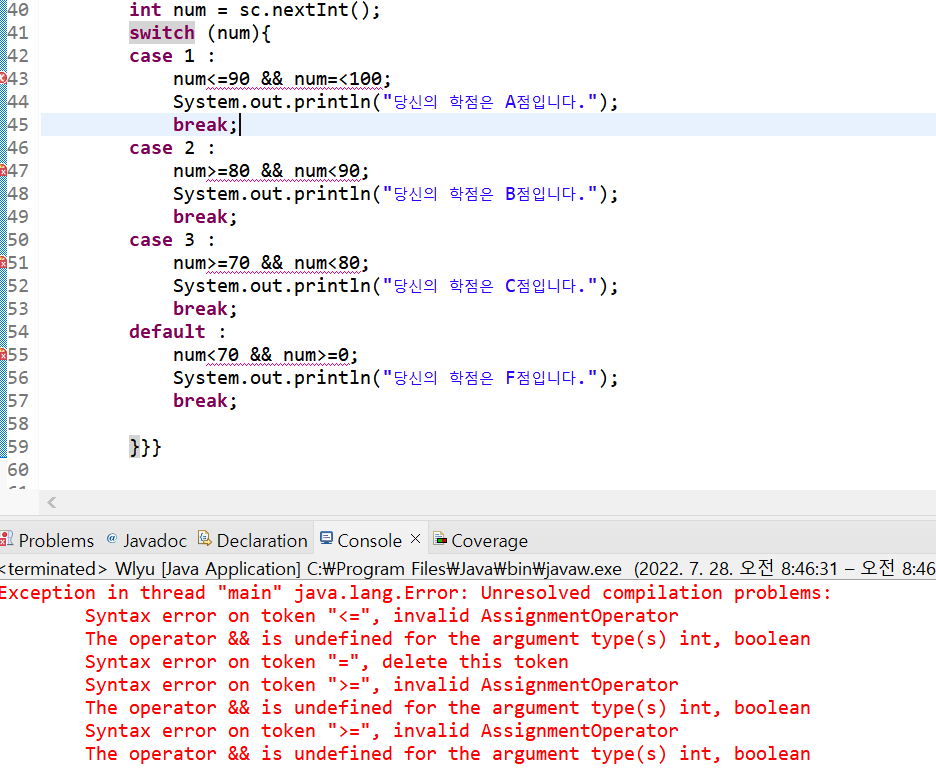The height and width of the screenshot is (768, 936).
Task: Click line number 40 in the gutter
Action: (18, 10)
